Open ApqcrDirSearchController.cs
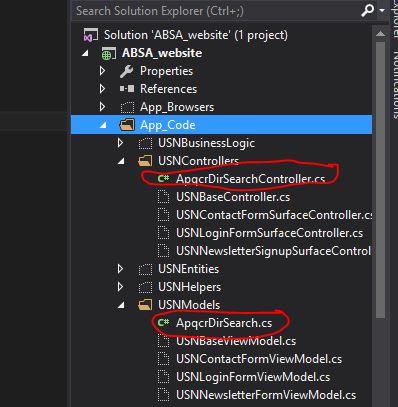 pyautogui.click(x=250, y=179)
